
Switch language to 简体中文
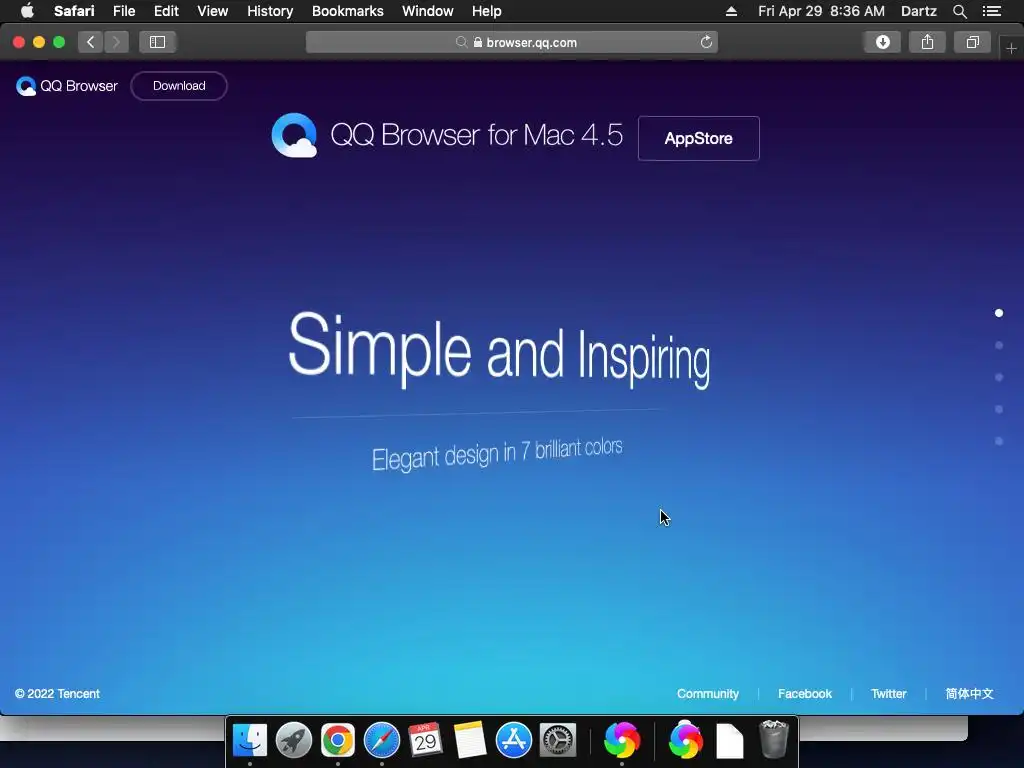(969, 694)
